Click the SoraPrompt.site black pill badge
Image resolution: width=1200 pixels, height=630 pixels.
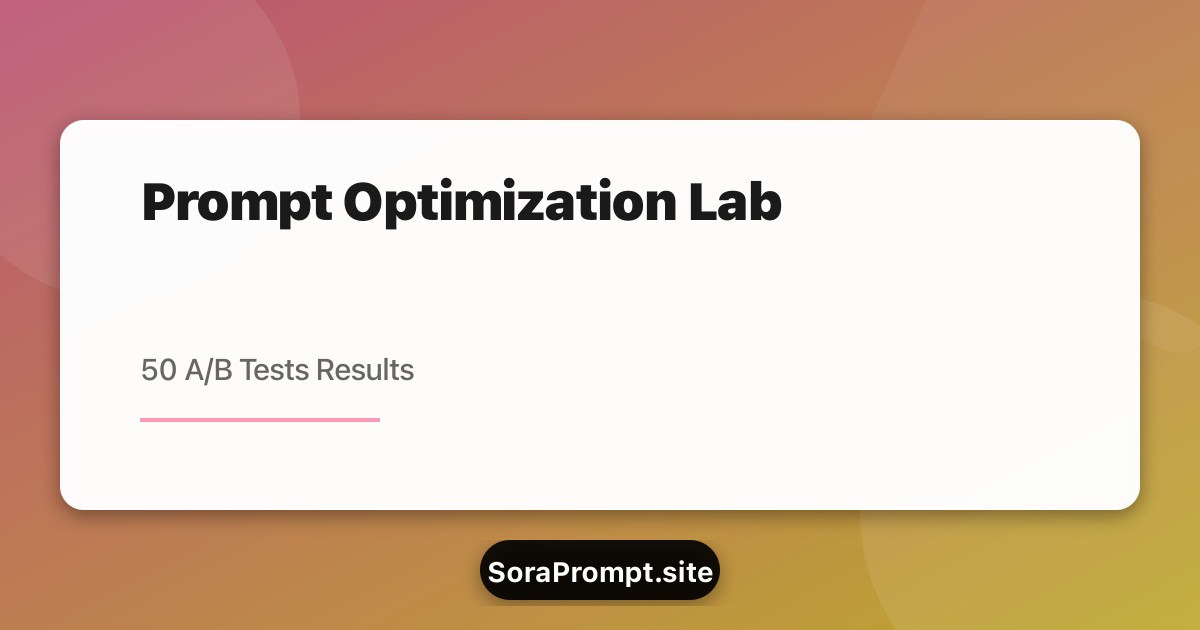coord(600,572)
